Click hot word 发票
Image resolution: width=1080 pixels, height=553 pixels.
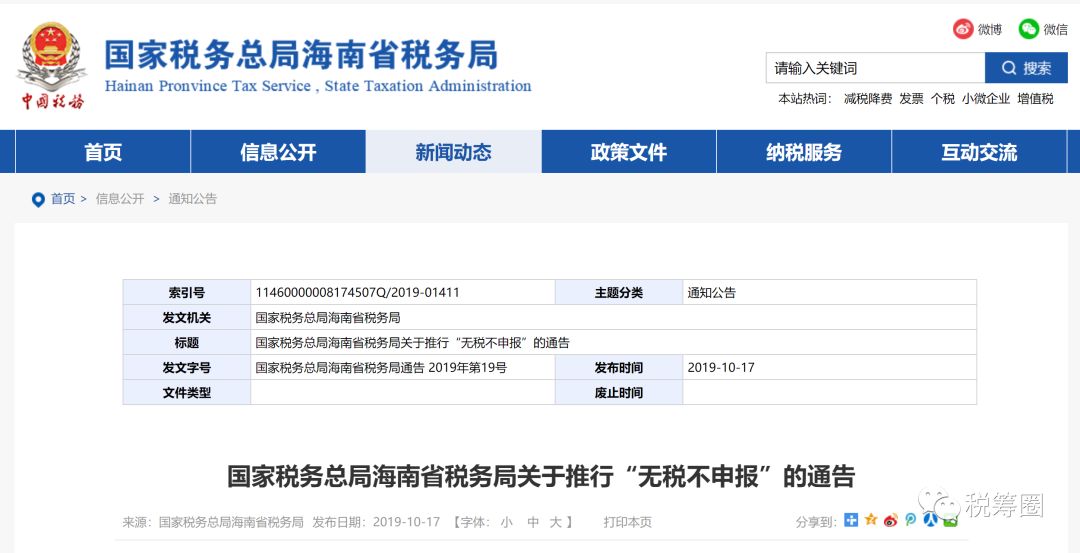(911, 99)
